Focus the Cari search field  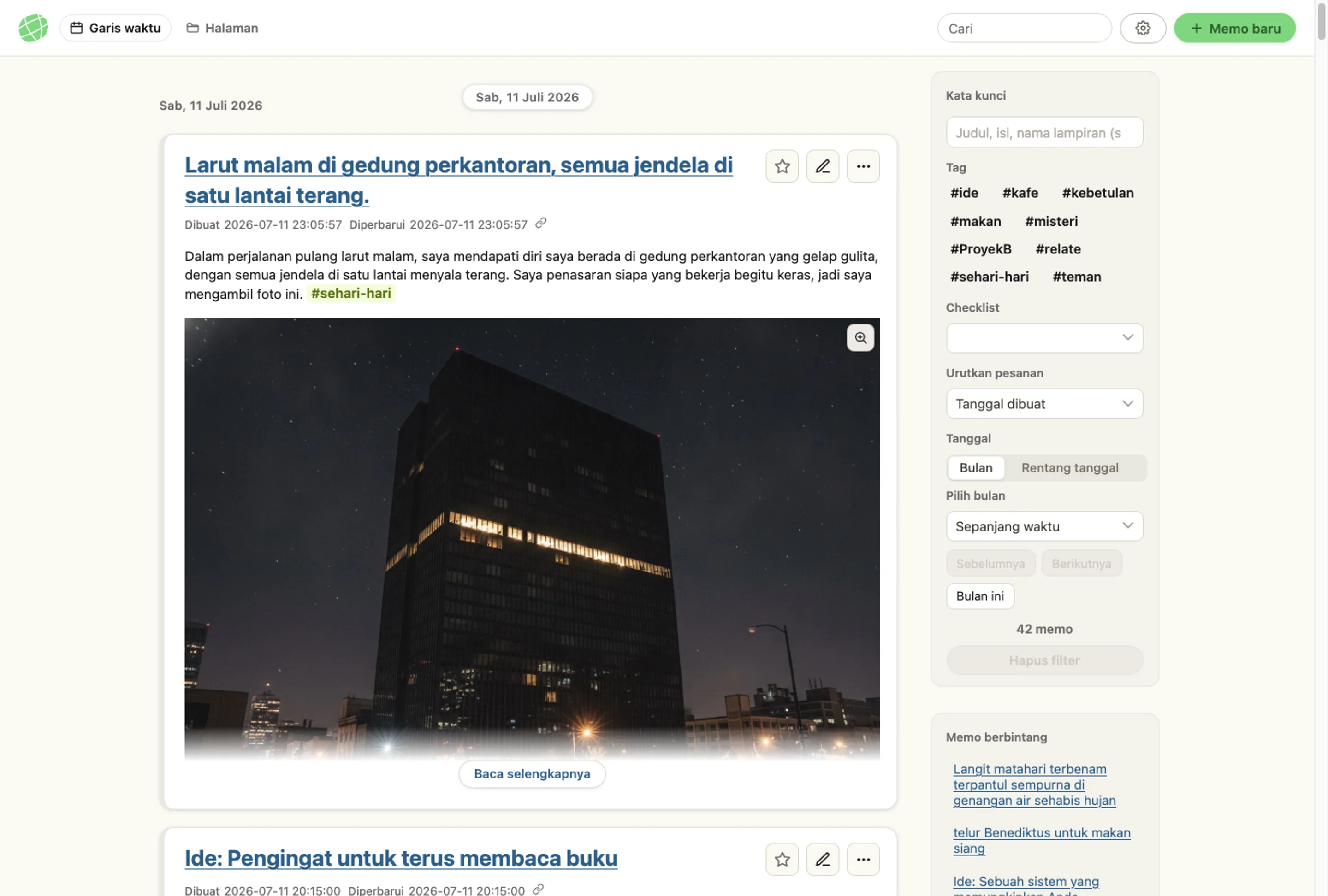pyautogui.click(x=1024, y=28)
